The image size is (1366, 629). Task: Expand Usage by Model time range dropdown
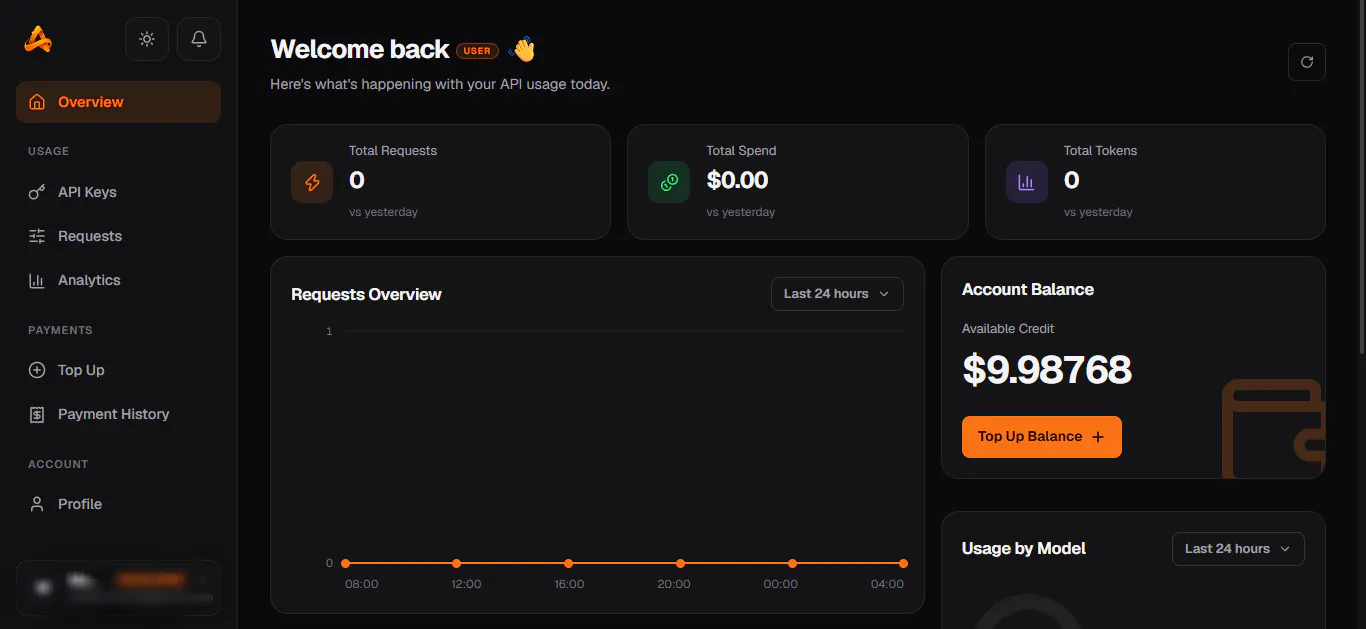coord(1238,549)
